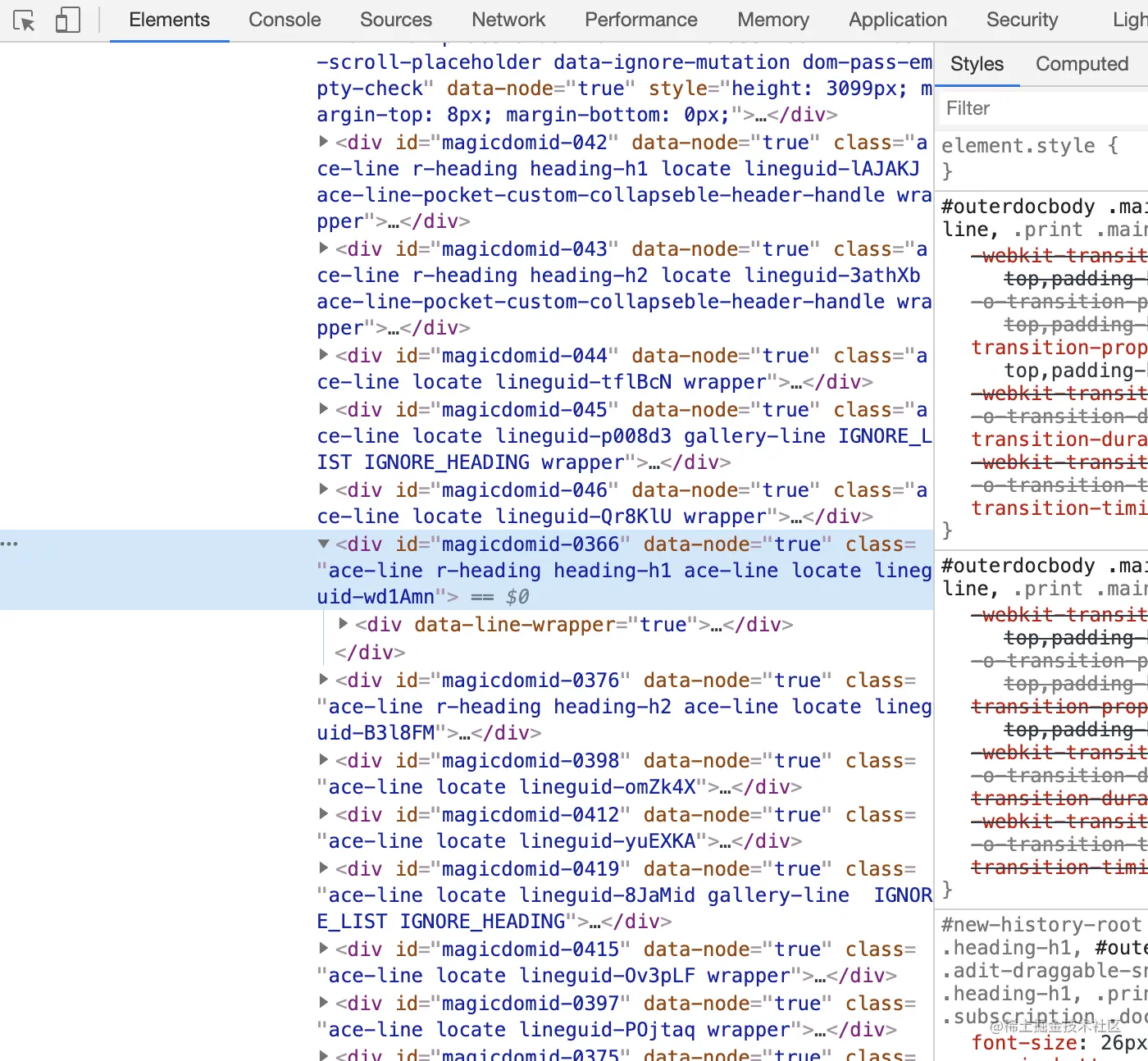1148x1061 pixels.
Task: Click the "lineguid-tflBcN" class text
Action: tap(584, 382)
